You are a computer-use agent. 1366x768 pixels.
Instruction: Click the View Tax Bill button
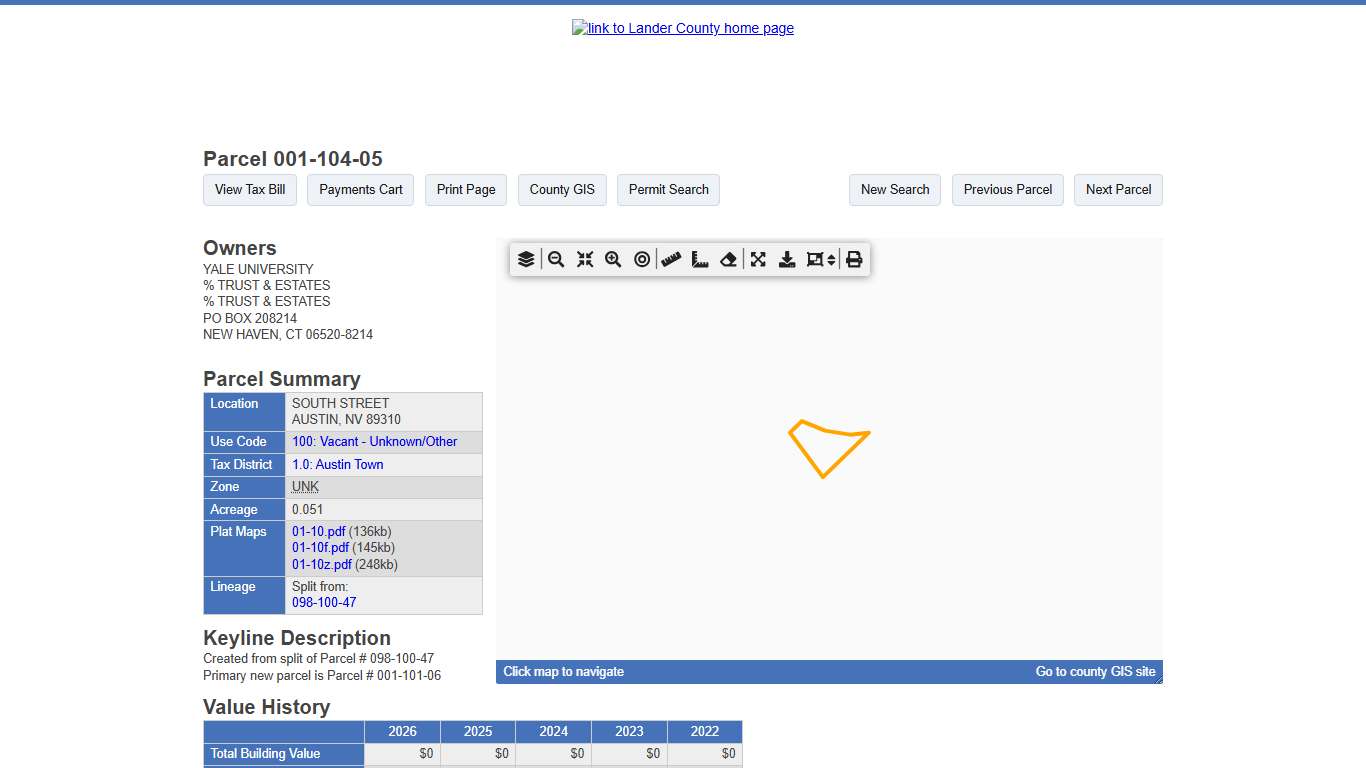pos(250,190)
